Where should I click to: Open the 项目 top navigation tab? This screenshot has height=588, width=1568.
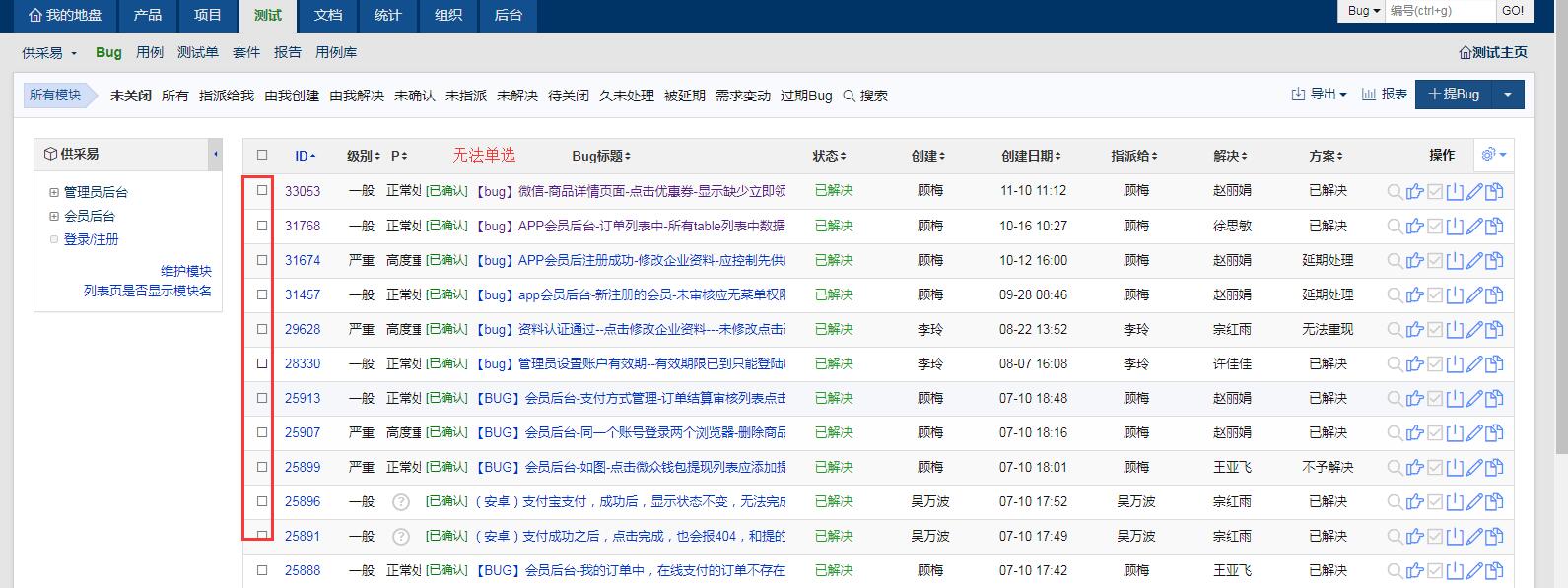pyautogui.click(x=208, y=16)
